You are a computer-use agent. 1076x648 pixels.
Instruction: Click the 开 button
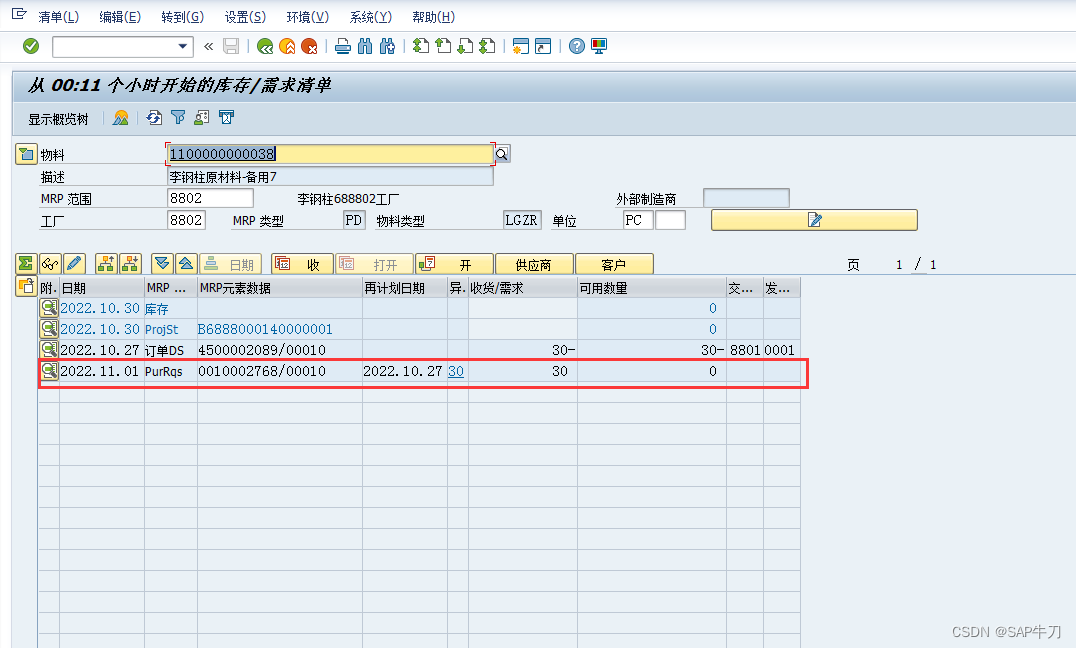point(454,264)
